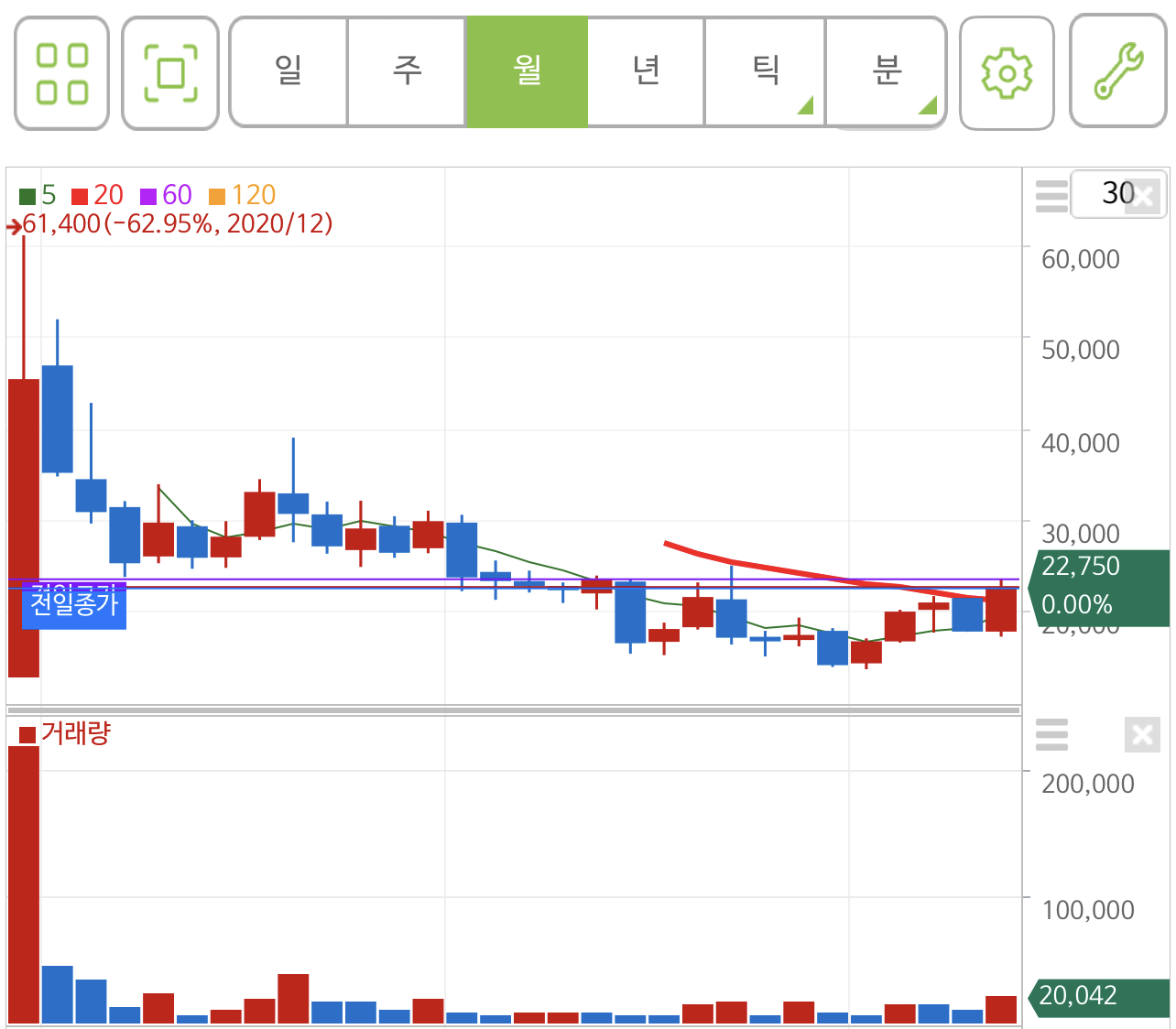This screenshot has width=1176, height=1029.
Task: Open the volume chart hamburger menu
Action: (1051, 734)
